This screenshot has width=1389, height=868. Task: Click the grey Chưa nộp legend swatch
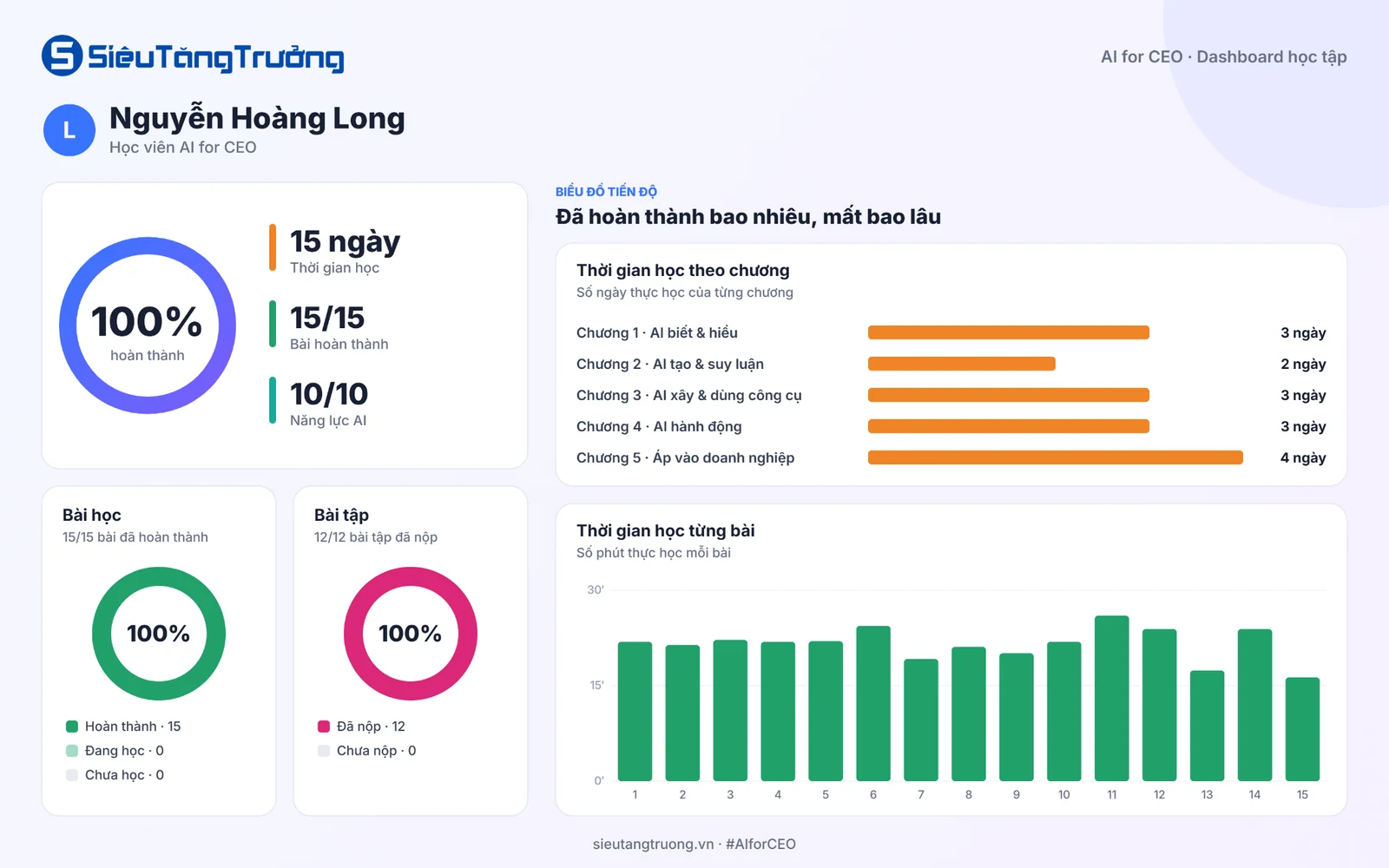pyautogui.click(x=324, y=751)
